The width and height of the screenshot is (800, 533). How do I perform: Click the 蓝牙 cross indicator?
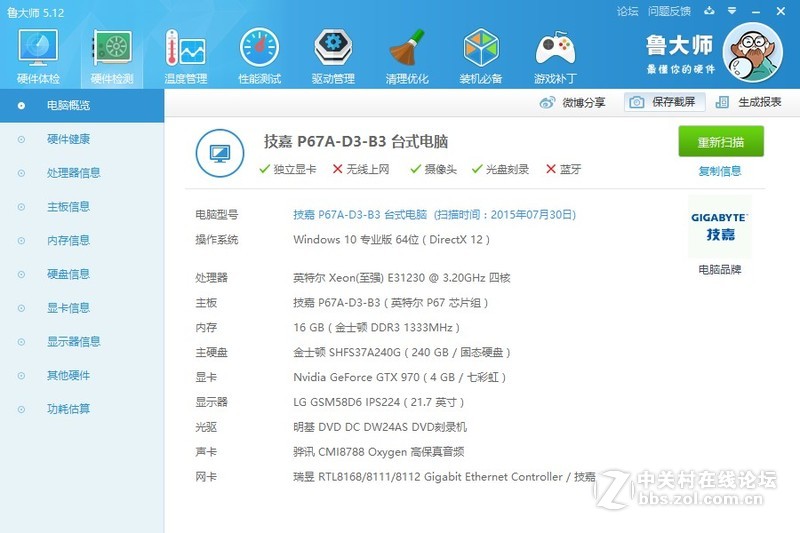pos(564,169)
